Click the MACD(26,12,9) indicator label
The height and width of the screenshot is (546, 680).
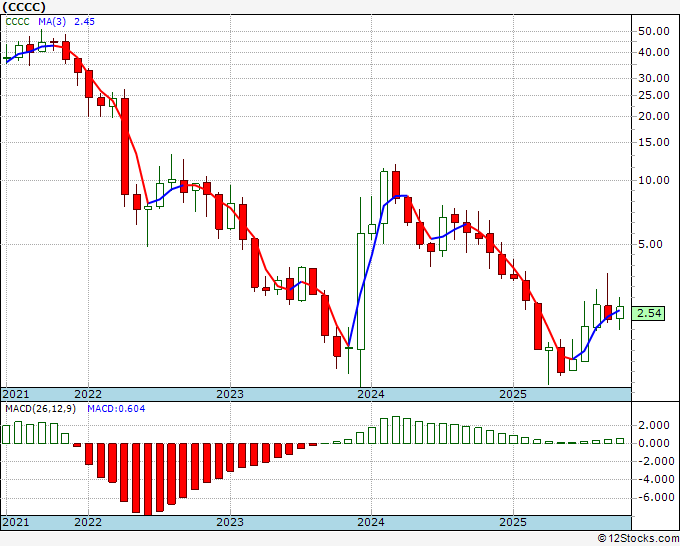click(x=41, y=409)
